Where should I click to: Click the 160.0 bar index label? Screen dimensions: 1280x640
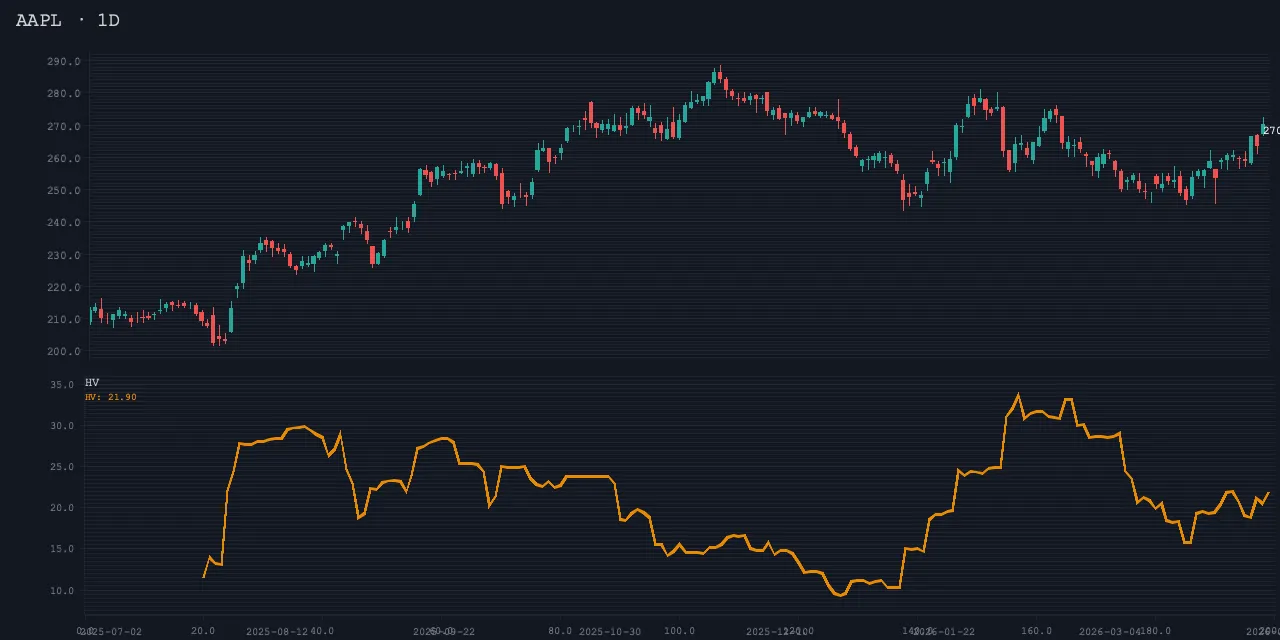[1036, 631]
